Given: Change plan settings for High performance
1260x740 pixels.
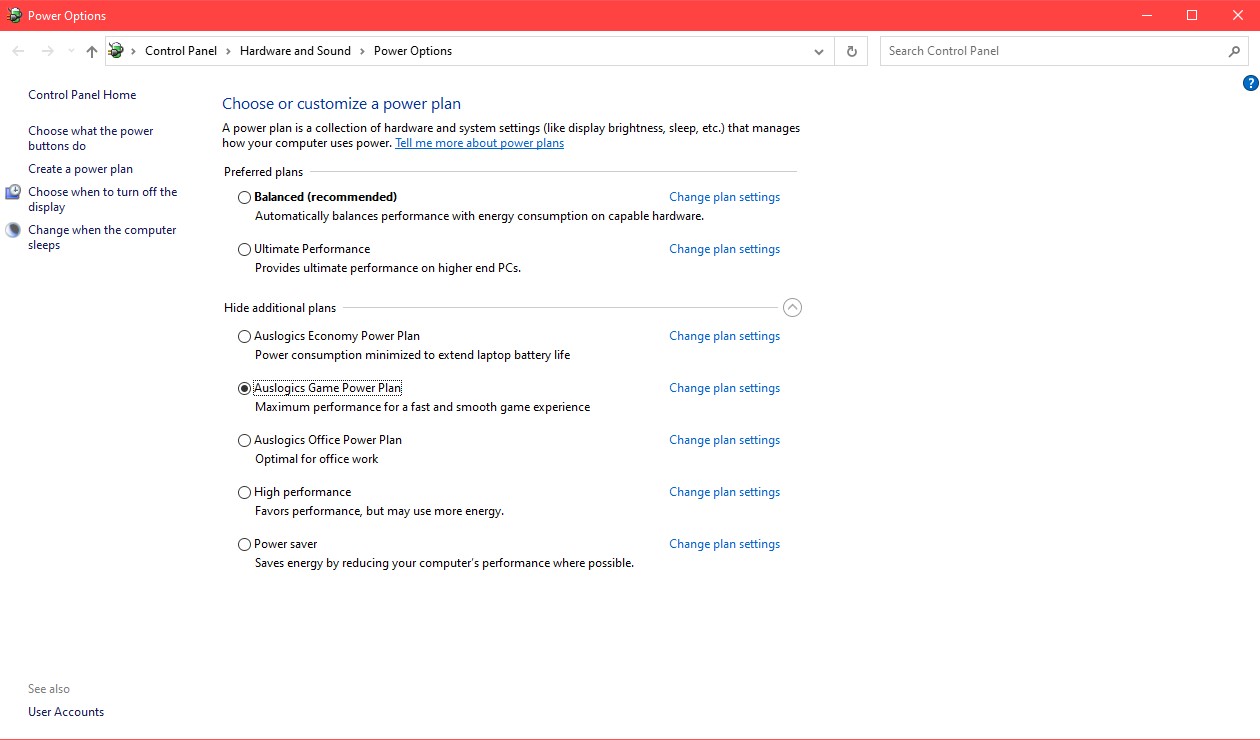Looking at the screenshot, I should click(724, 492).
